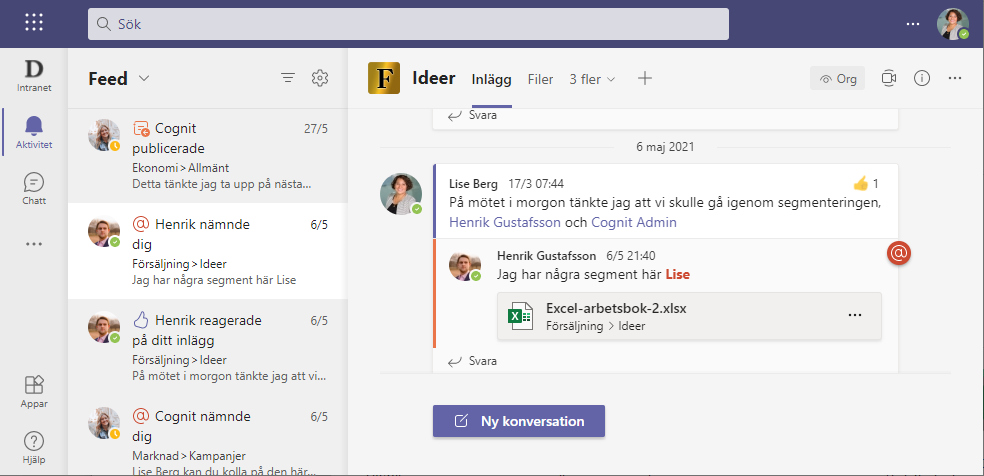Start a video meeting in channel
The height and width of the screenshot is (476, 984).
pyautogui.click(x=889, y=78)
